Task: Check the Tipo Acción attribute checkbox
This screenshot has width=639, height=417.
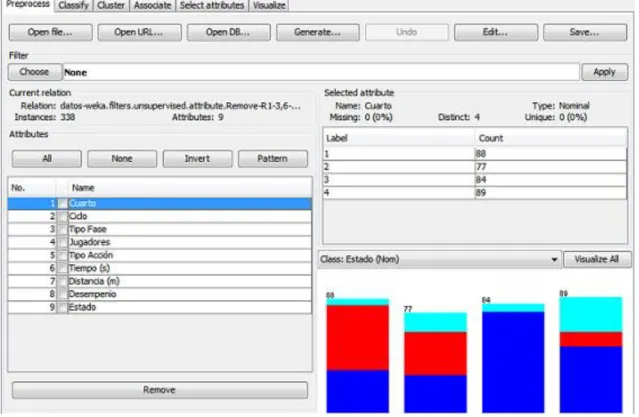Action: coord(62,256)
